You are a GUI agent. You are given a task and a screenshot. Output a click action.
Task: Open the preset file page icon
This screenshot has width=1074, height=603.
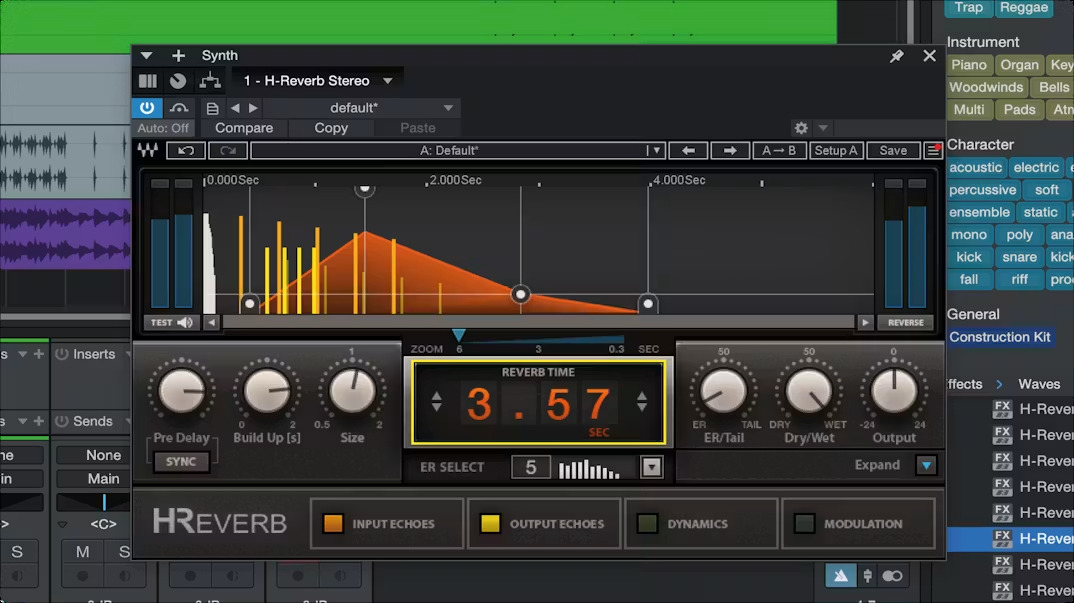(x=212, y=108)
